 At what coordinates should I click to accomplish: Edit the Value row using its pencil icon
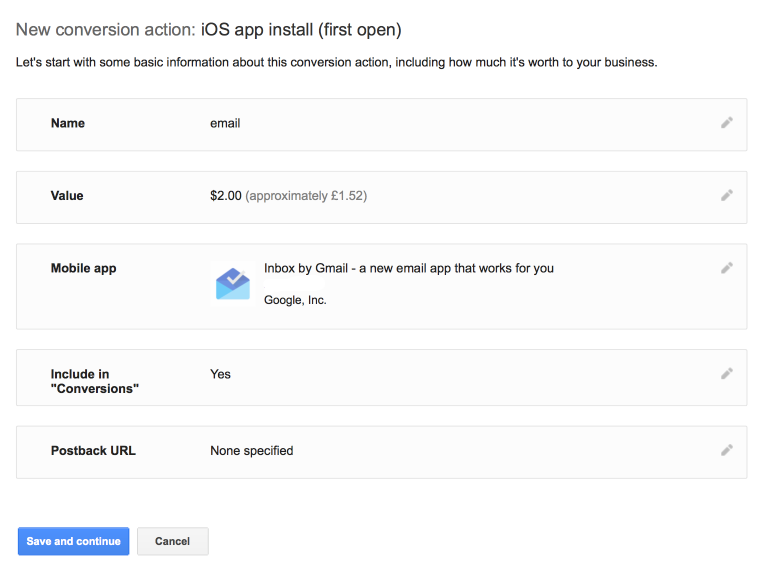(727, 196)
